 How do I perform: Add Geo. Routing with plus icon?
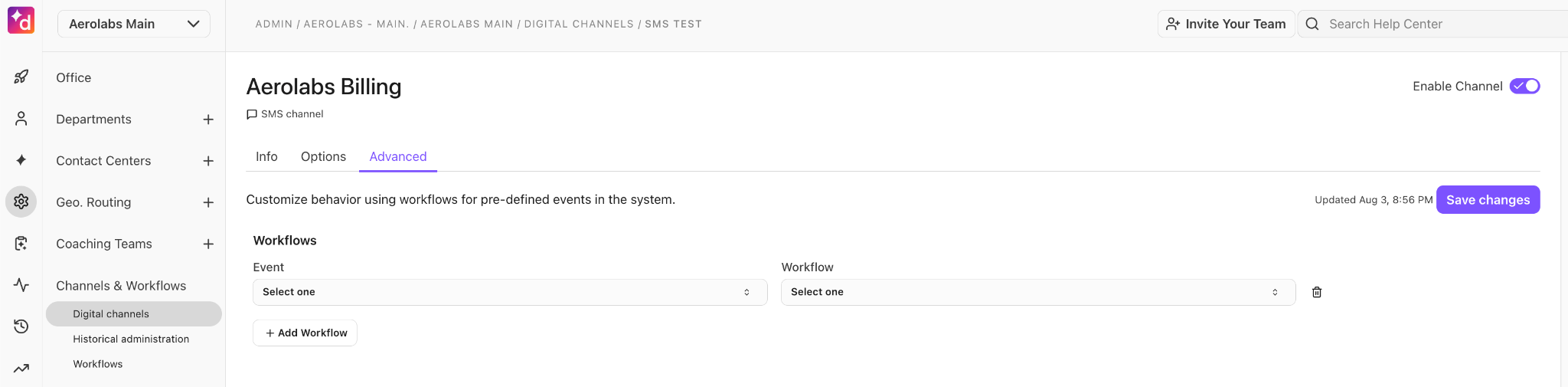[x=208, y=202]
